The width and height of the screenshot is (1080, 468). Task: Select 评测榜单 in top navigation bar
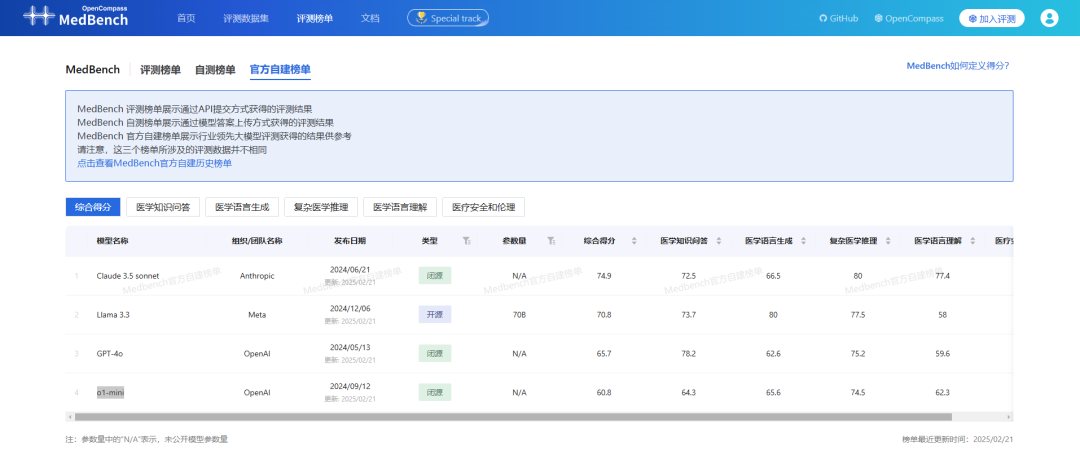tap(315, 19)
